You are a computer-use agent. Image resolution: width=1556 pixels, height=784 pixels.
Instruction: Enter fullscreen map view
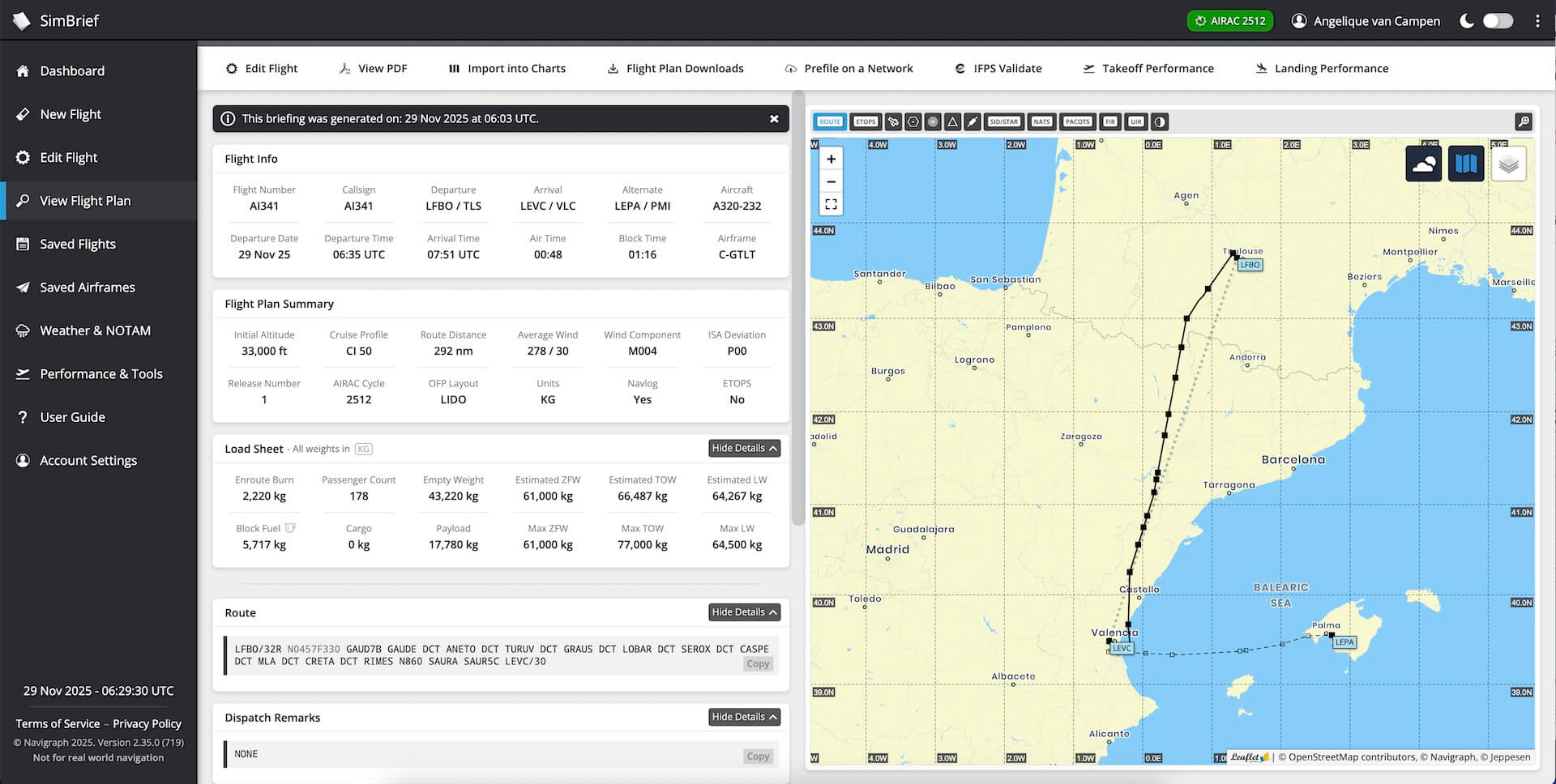[831, 204]
